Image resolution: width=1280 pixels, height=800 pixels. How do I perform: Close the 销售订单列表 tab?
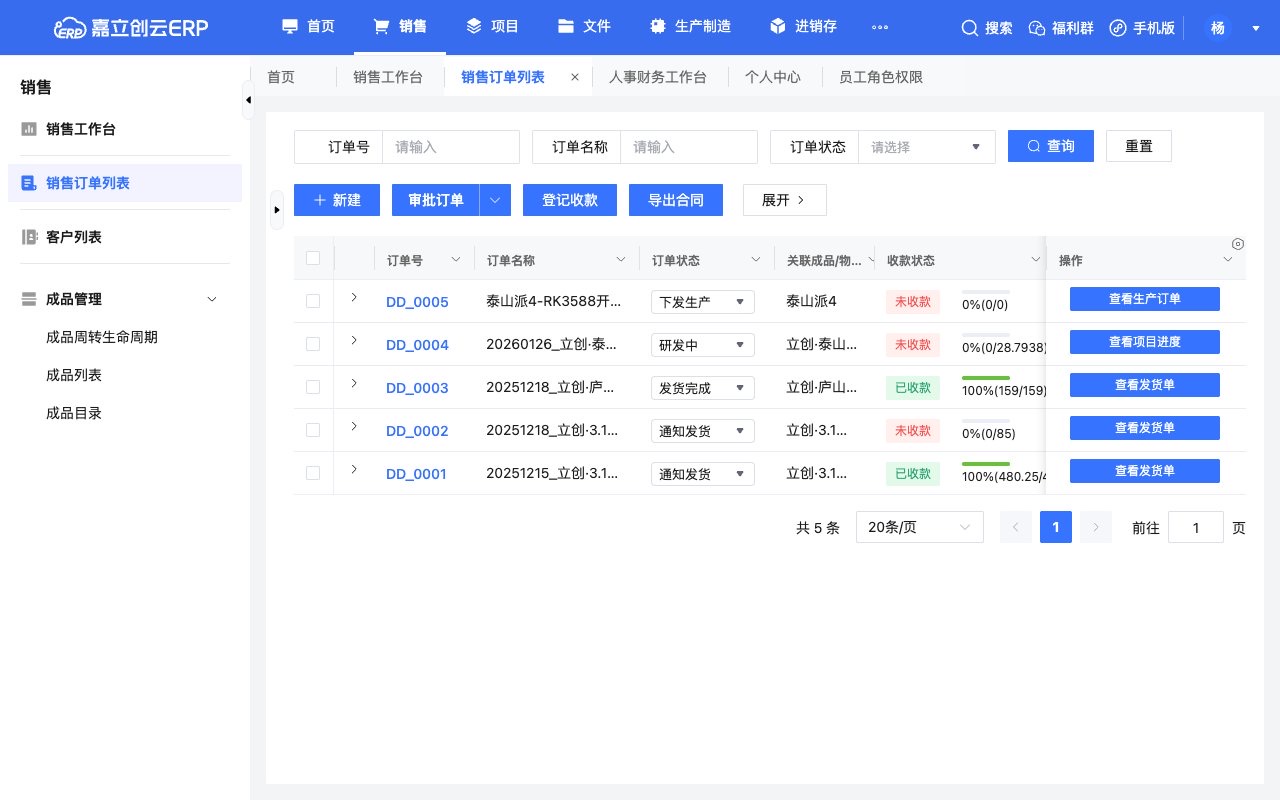click(575, 77)
